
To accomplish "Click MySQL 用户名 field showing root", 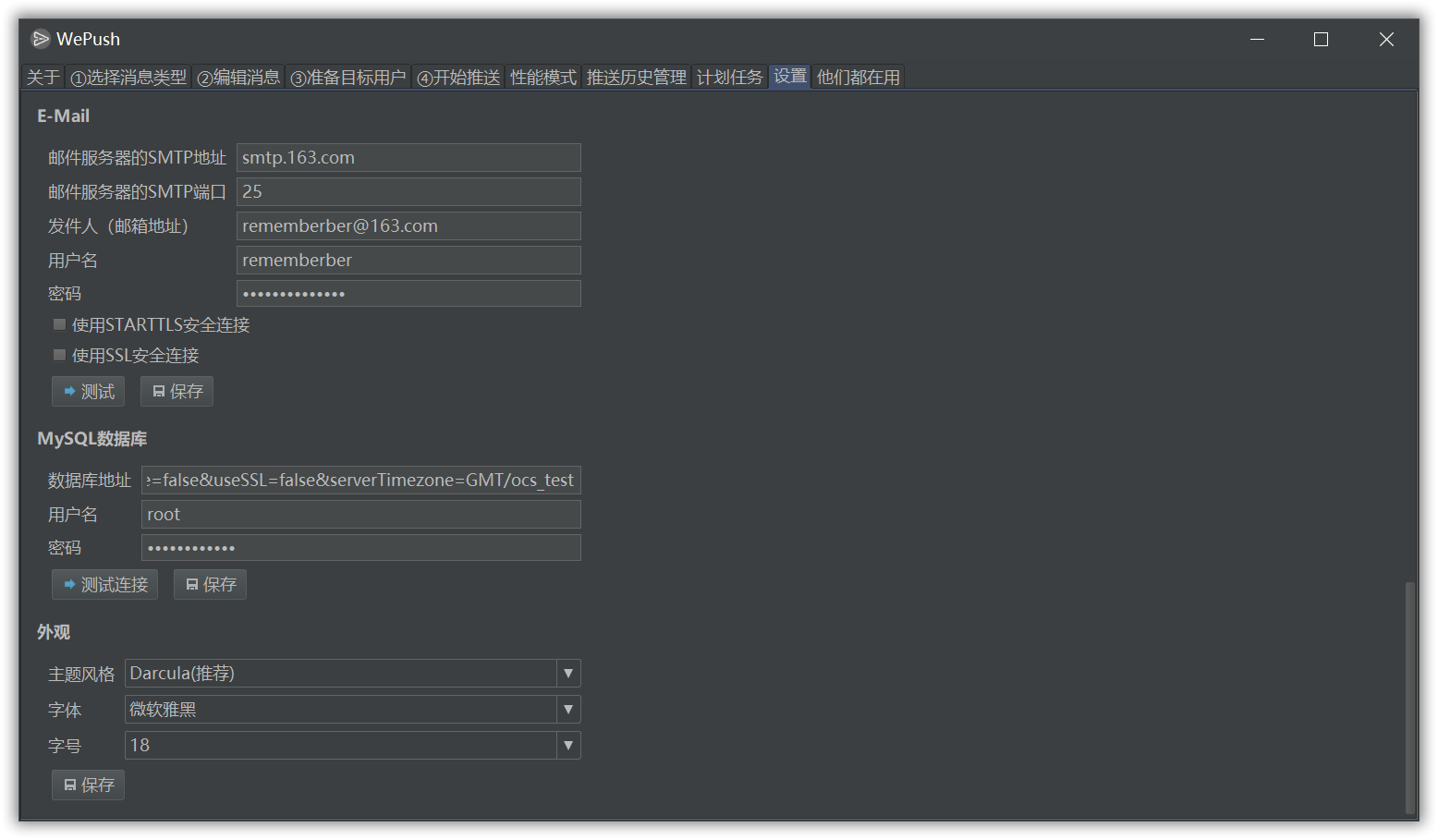I will 360,515.
